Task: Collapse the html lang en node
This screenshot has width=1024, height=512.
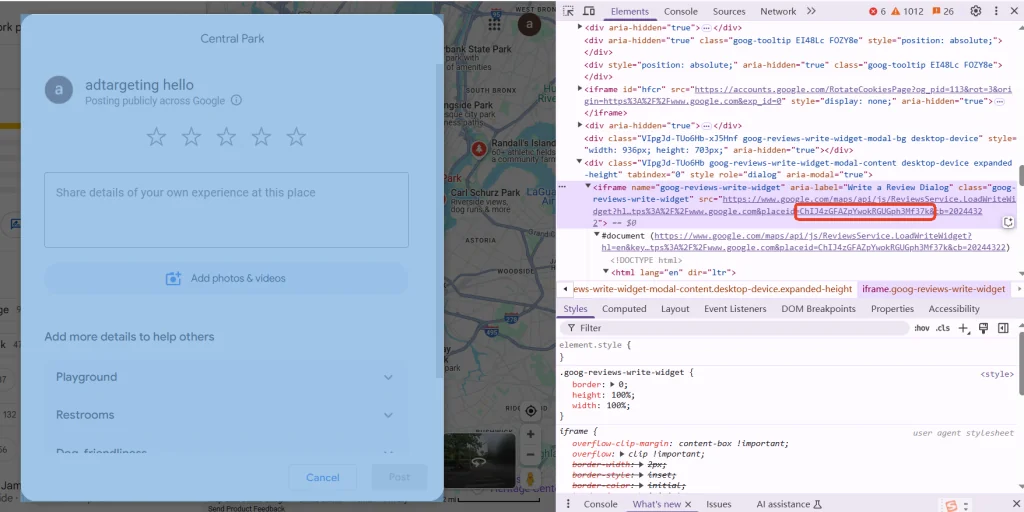Action: tap(605, 272)
